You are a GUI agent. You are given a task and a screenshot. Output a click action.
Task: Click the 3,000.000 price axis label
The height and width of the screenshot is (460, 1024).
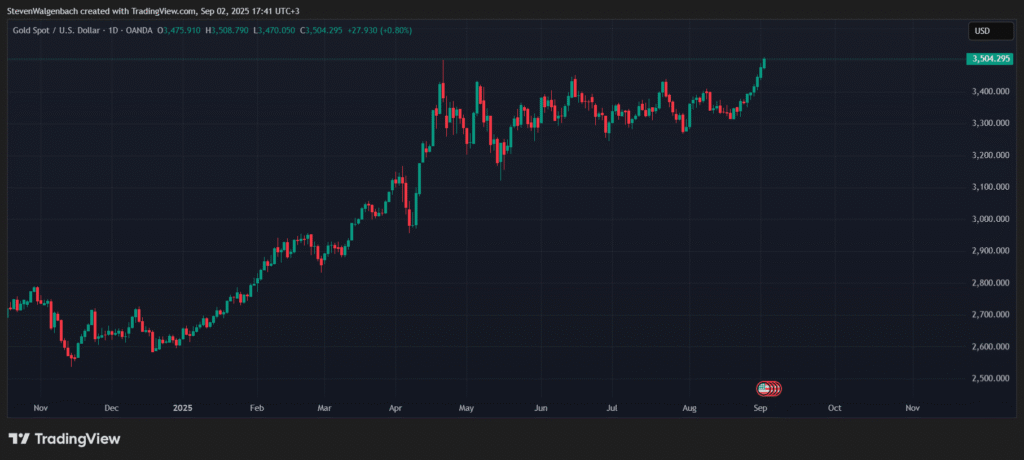coord(991,220)
